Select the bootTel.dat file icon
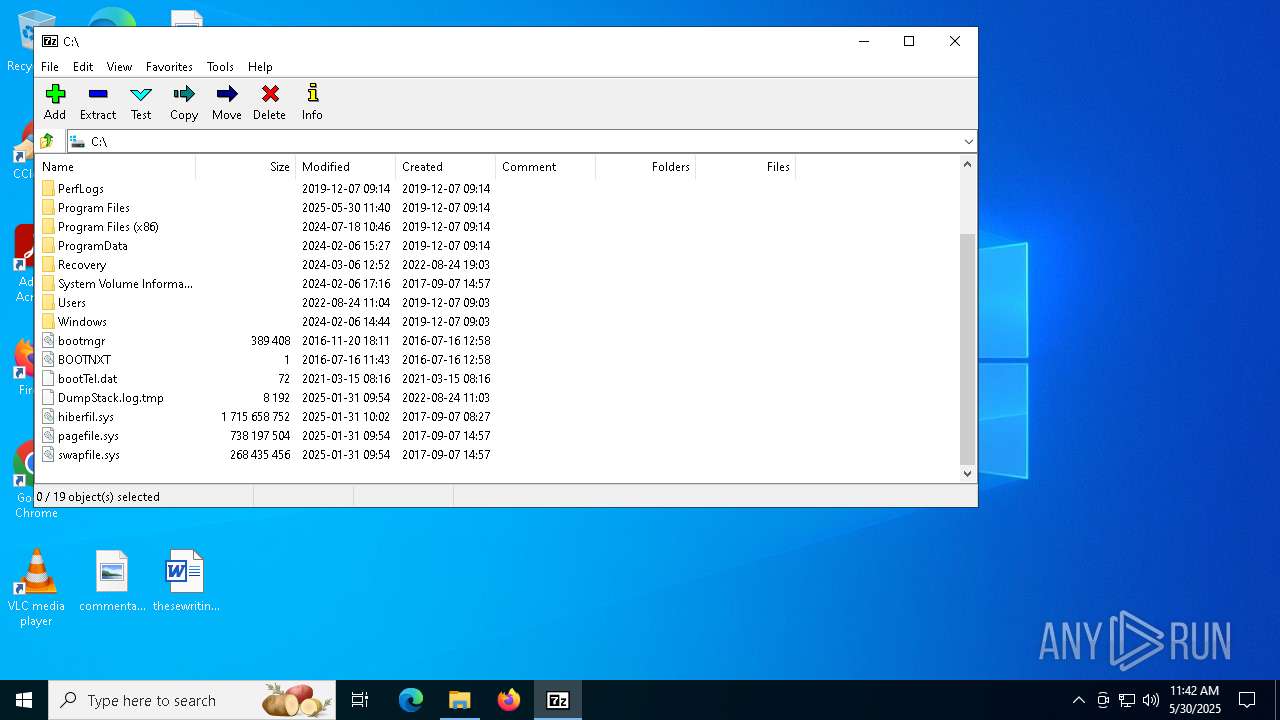This screenshot has height=720, width=1280. [48, 378]
